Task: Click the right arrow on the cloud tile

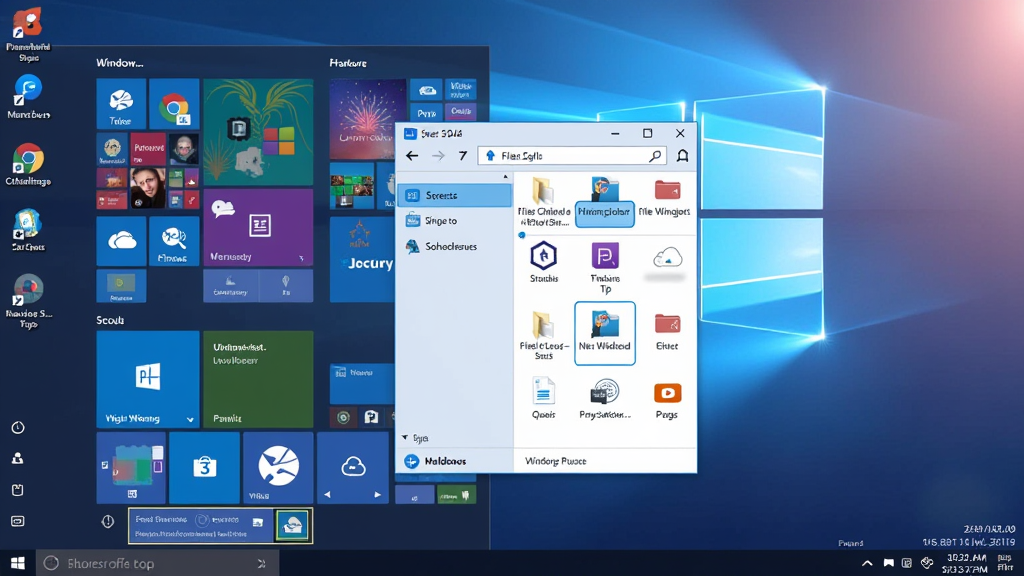Action: [377, 494]
